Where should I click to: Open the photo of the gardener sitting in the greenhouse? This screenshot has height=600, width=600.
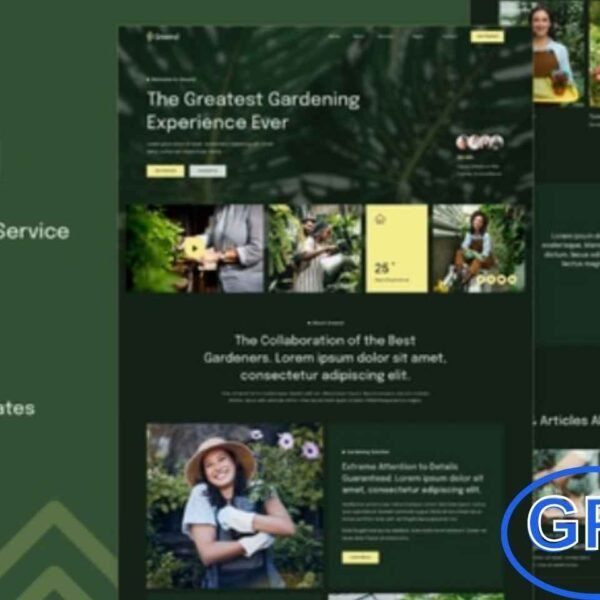(x=479, y=248)
